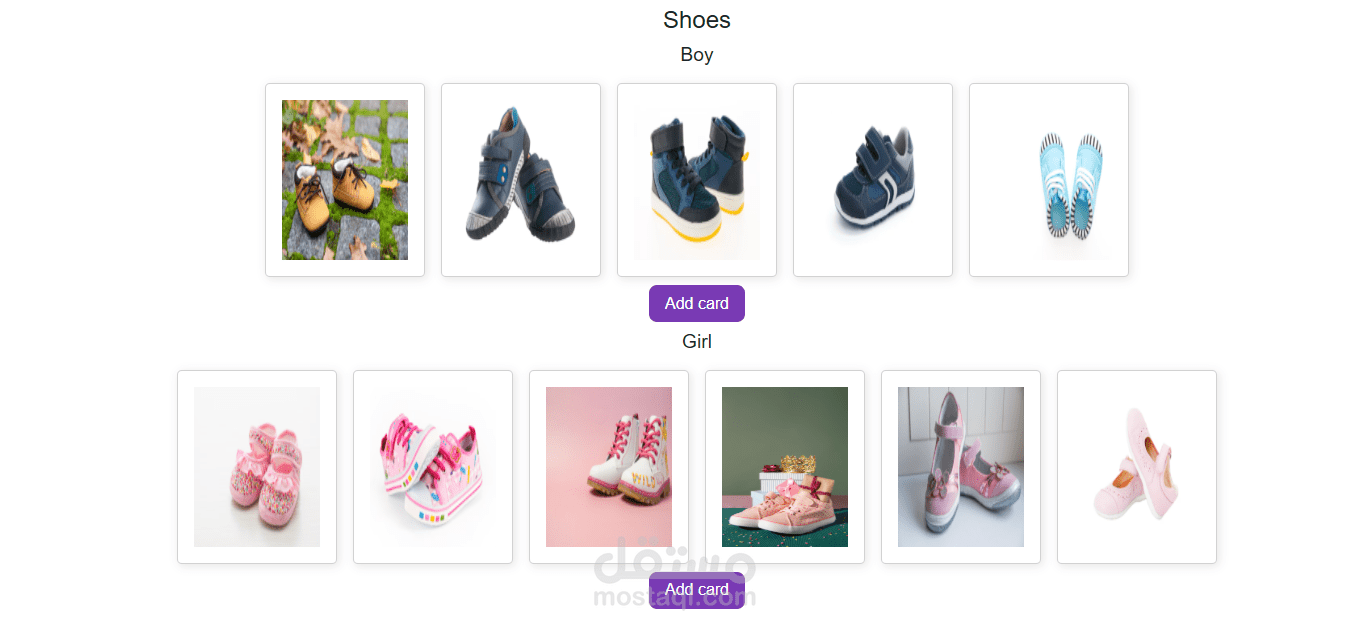Choose the single navy sneaker with white sole
This screenshot has width=1351, height=623.
pos(873,180)
